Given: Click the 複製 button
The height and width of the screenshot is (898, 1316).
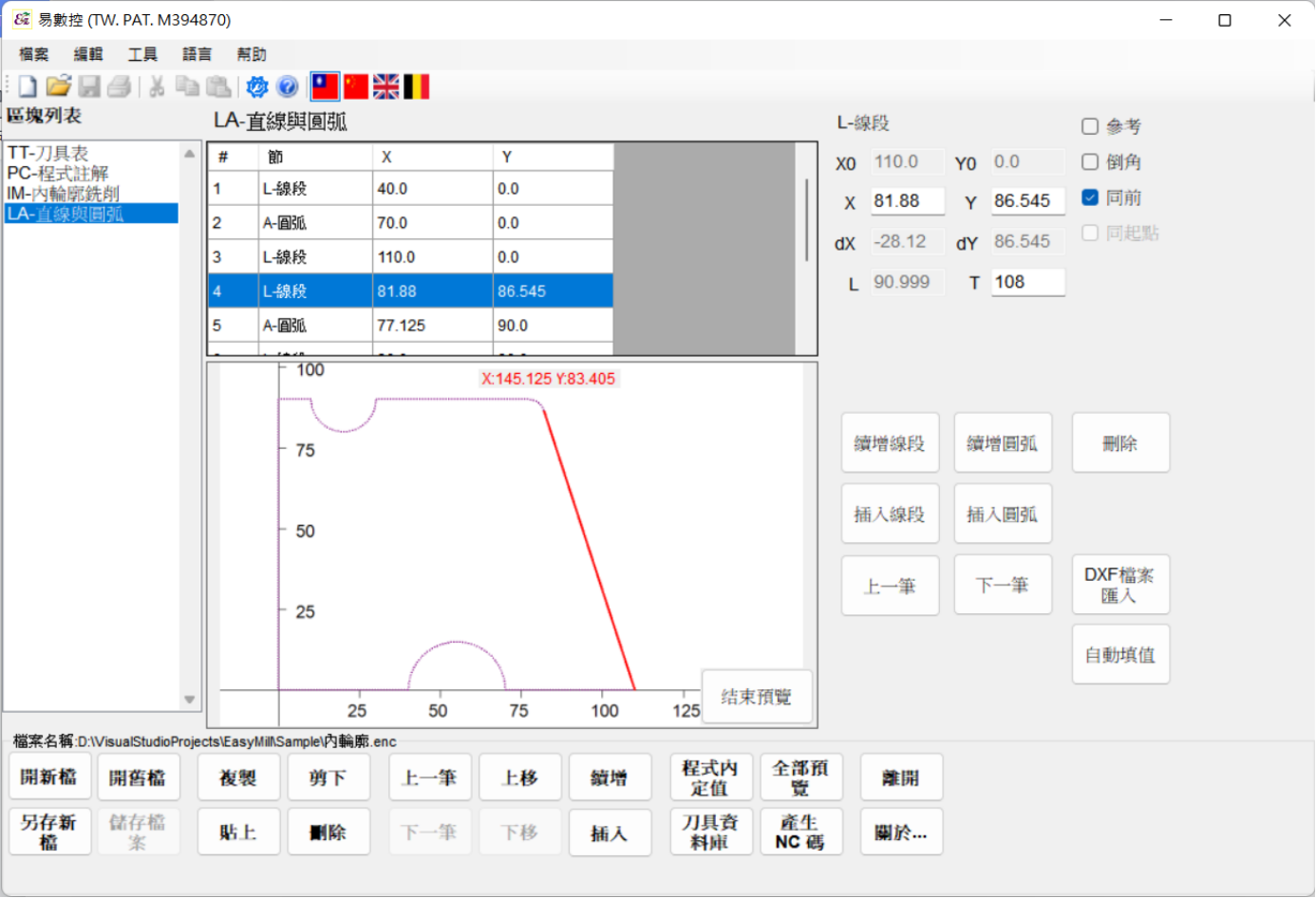Looking at the screenshot, I should pos(238,777).
